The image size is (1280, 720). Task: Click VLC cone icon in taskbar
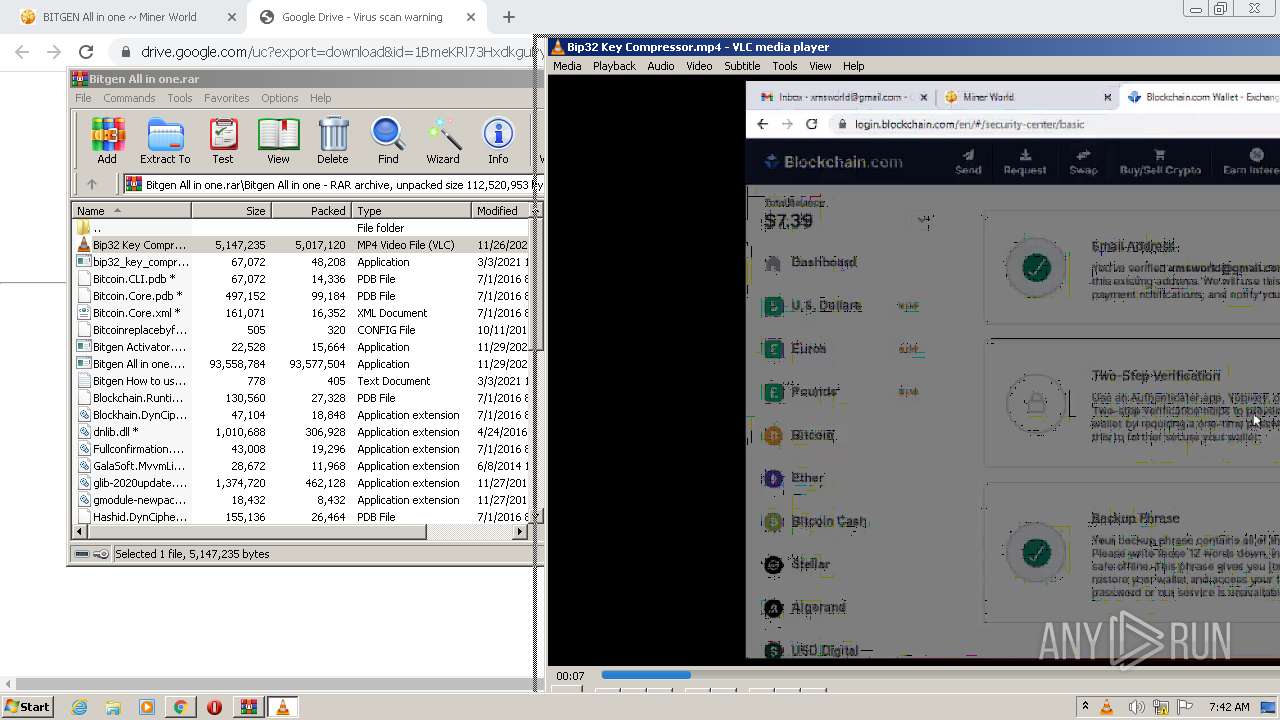coord(283,707)
